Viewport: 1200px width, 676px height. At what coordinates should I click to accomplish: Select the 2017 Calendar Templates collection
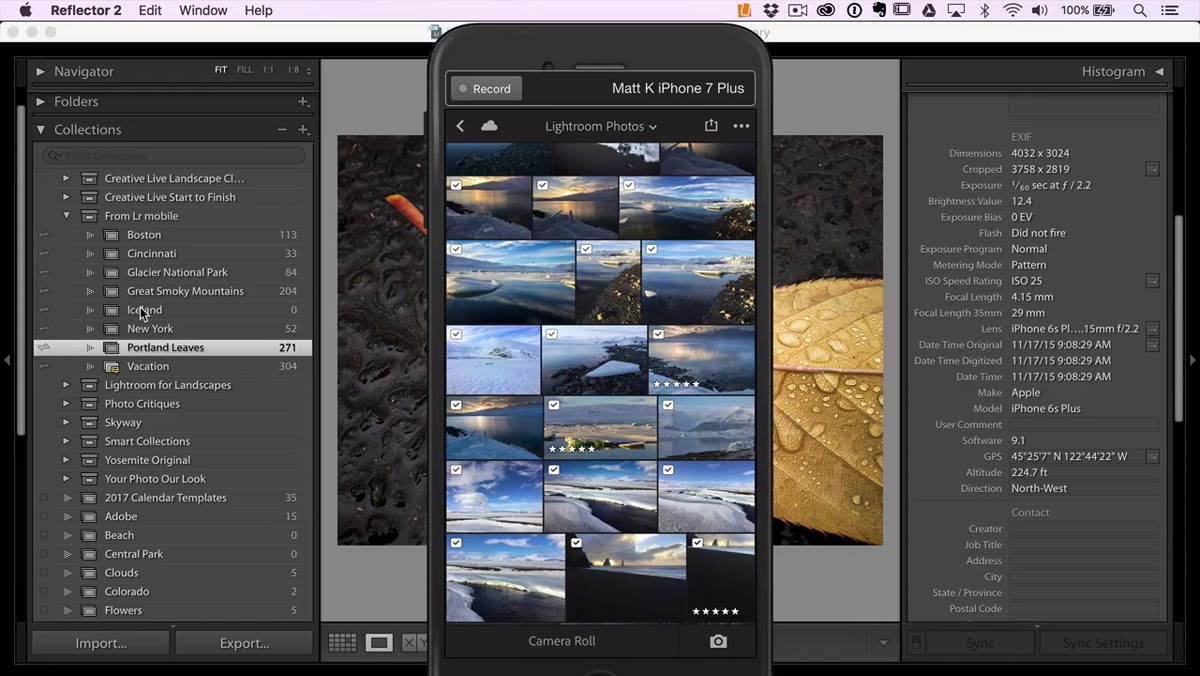click(173, 498)
